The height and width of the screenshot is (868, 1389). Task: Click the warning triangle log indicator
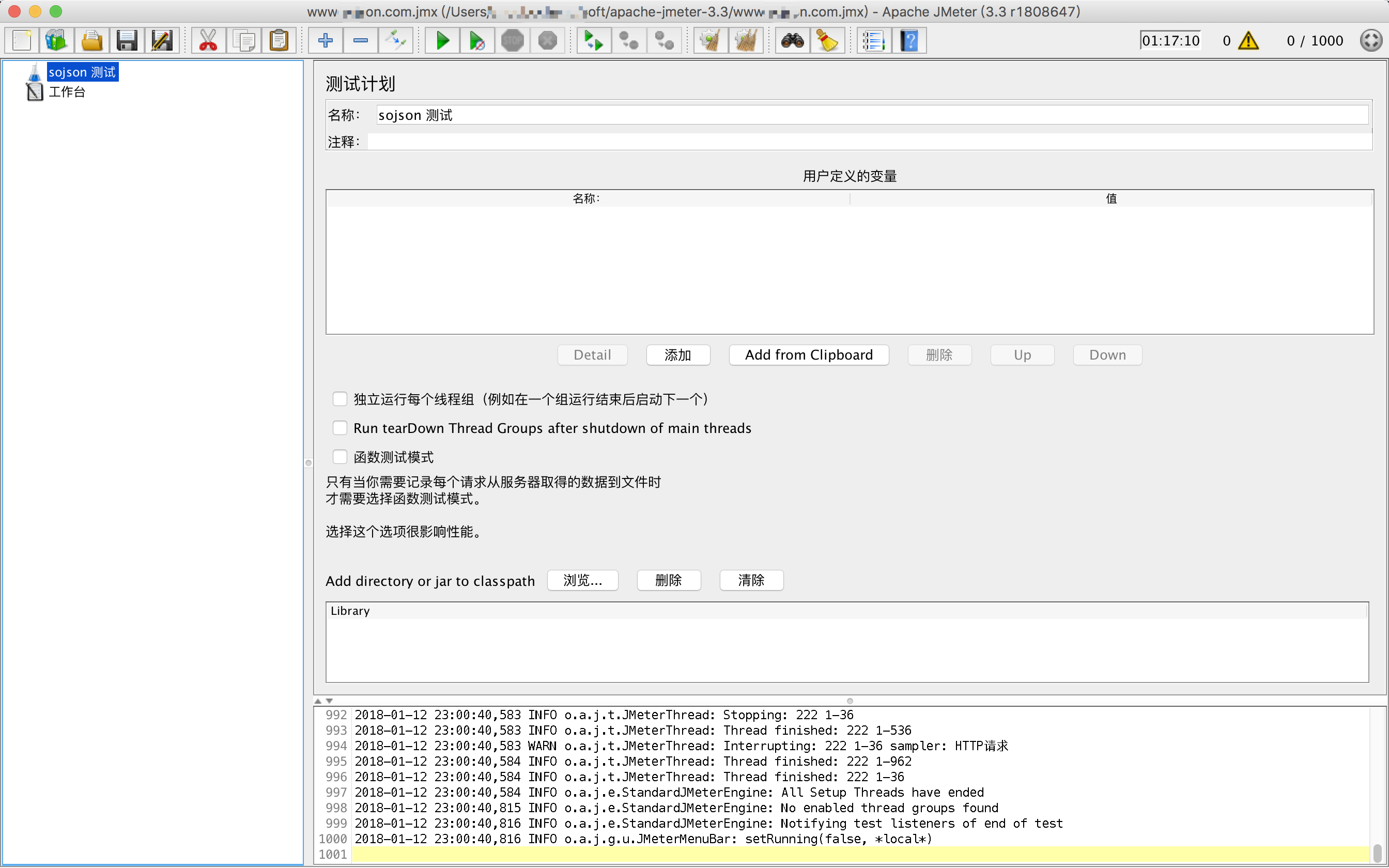tap(1248, 41)
